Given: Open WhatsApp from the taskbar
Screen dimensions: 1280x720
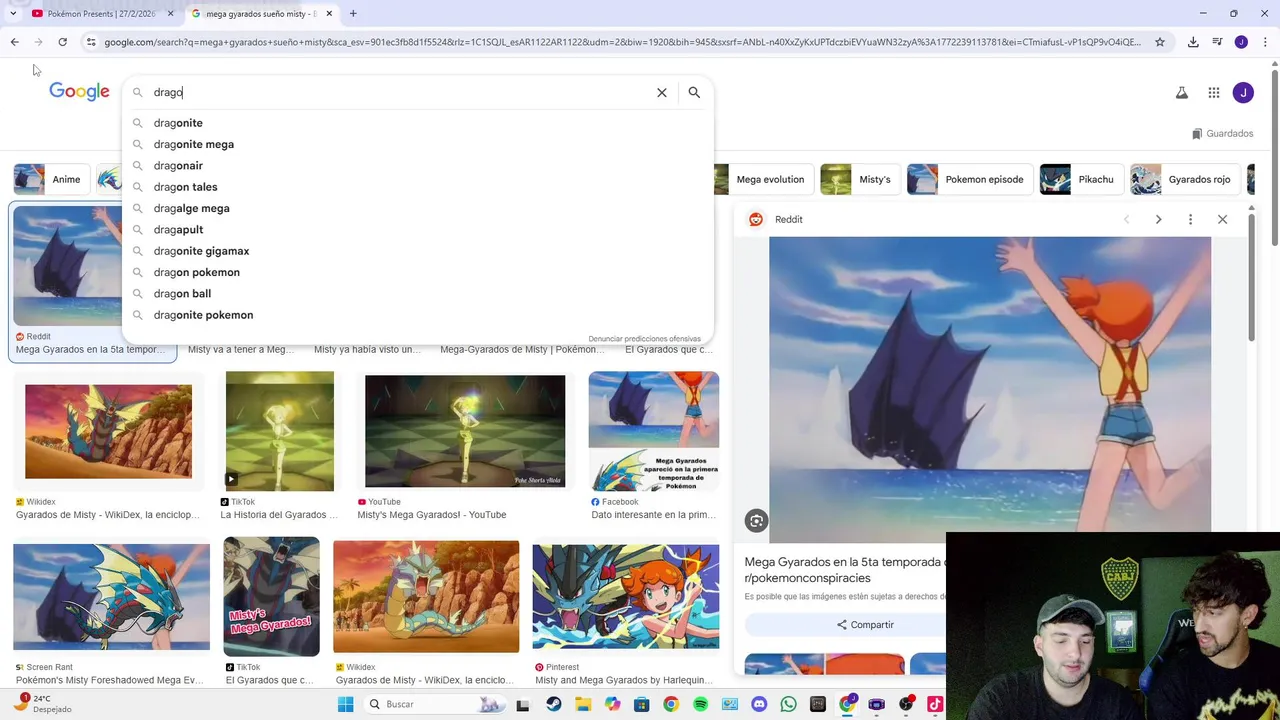Looking at the screenshot, I should [x=788, y=704].
